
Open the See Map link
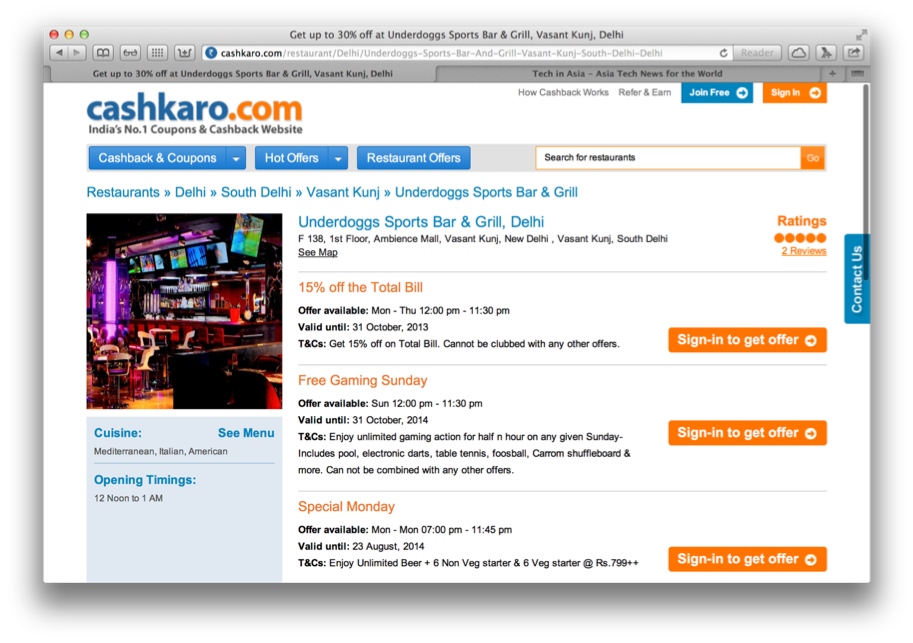click(317, 252)
